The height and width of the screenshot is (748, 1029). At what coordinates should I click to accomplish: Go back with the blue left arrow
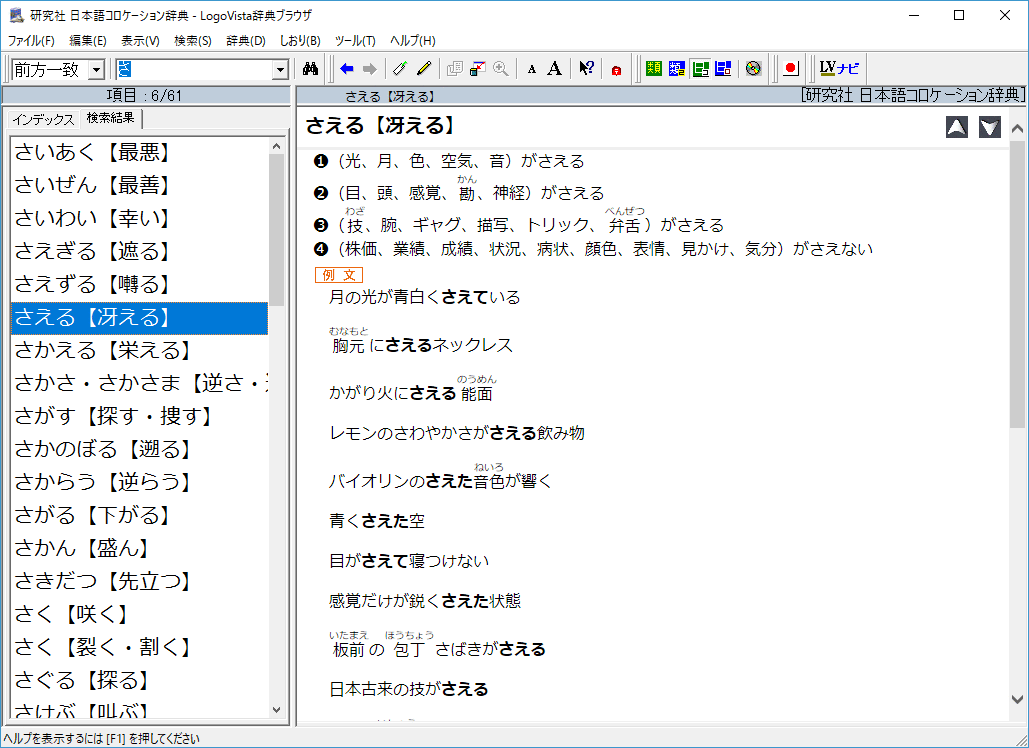(347, 68)
